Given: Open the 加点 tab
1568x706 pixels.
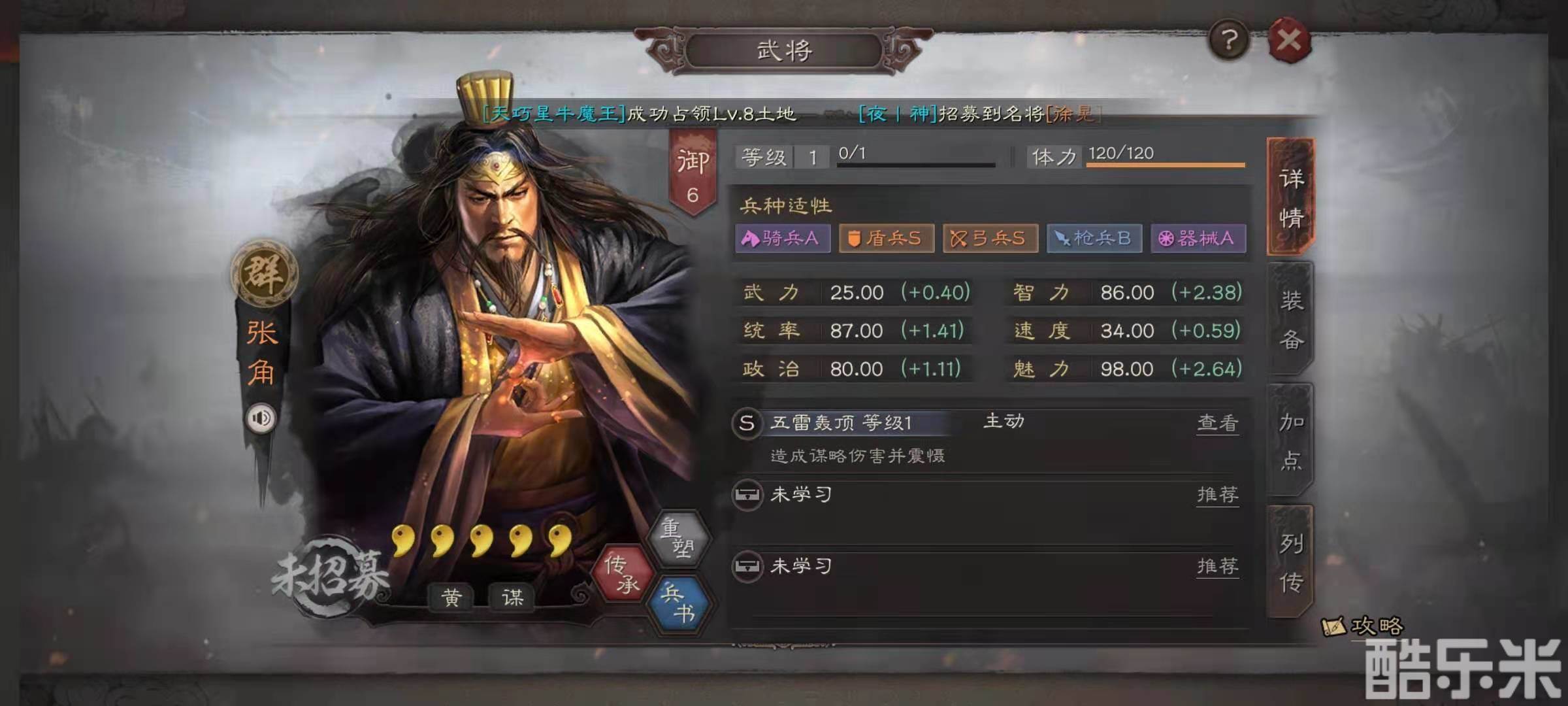Looking at the screenshot, I should [1290, 441].
